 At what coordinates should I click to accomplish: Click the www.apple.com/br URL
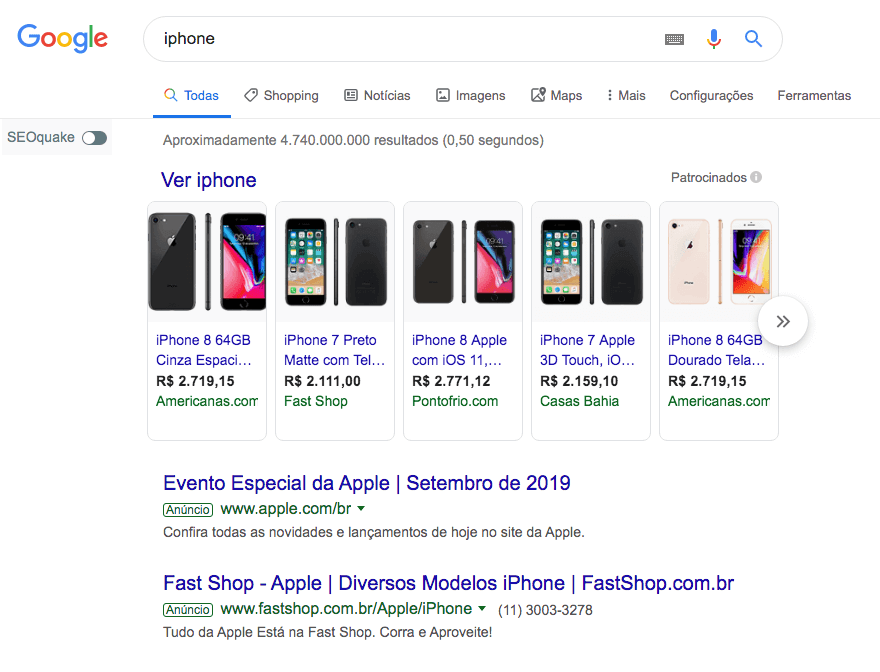click(286, 509)
